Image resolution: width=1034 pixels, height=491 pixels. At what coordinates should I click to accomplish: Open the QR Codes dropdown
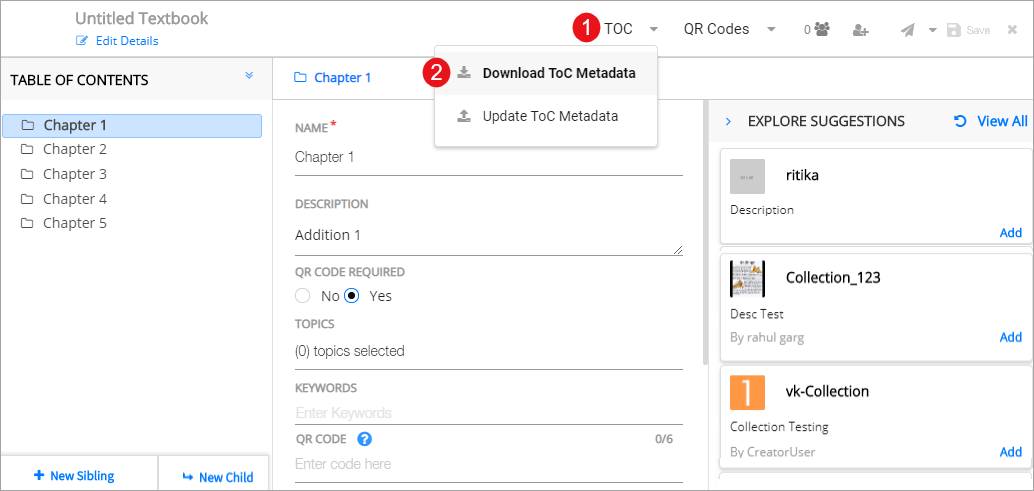[x=729, y=29]
